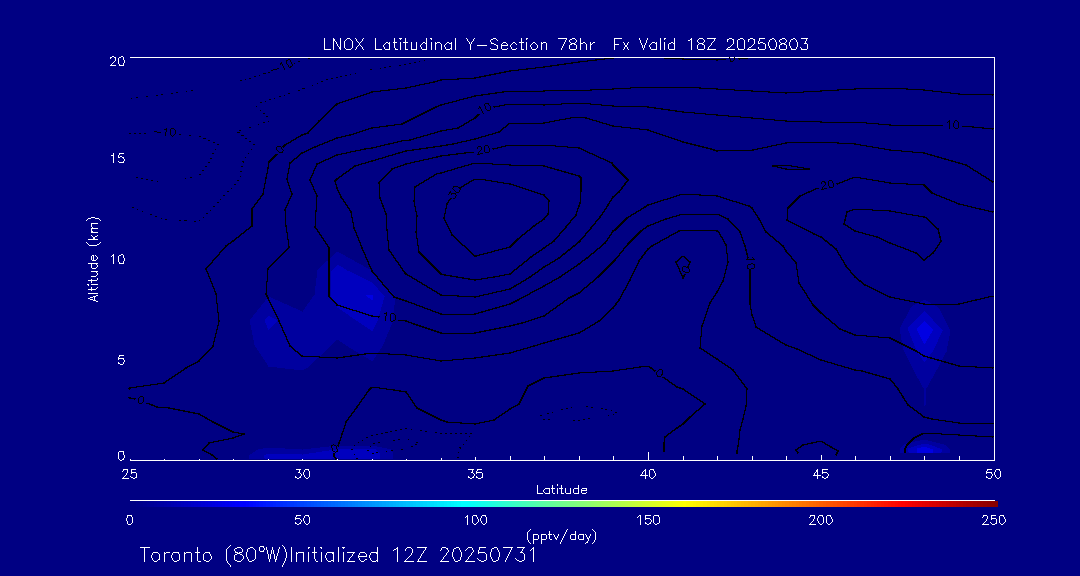Click the (pptv/day) units label

pyautogui.click(x=561, y=536)
